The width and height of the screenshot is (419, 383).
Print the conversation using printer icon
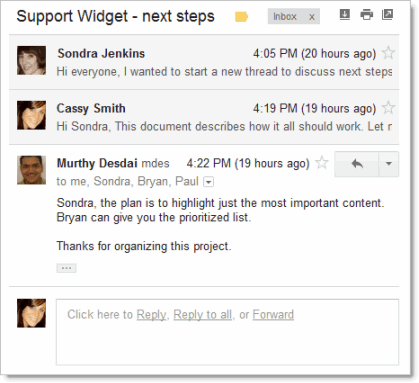tap(367, 15)
